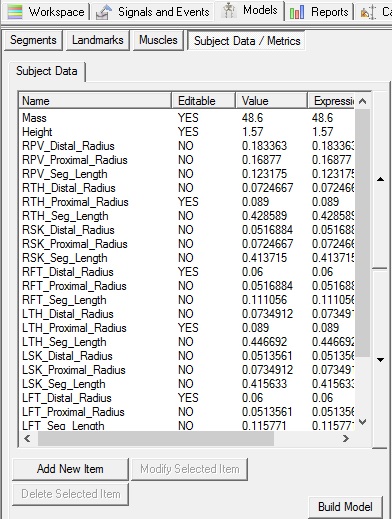Select the Mass row
Screen dimensions: 392x519
[187, 118]
